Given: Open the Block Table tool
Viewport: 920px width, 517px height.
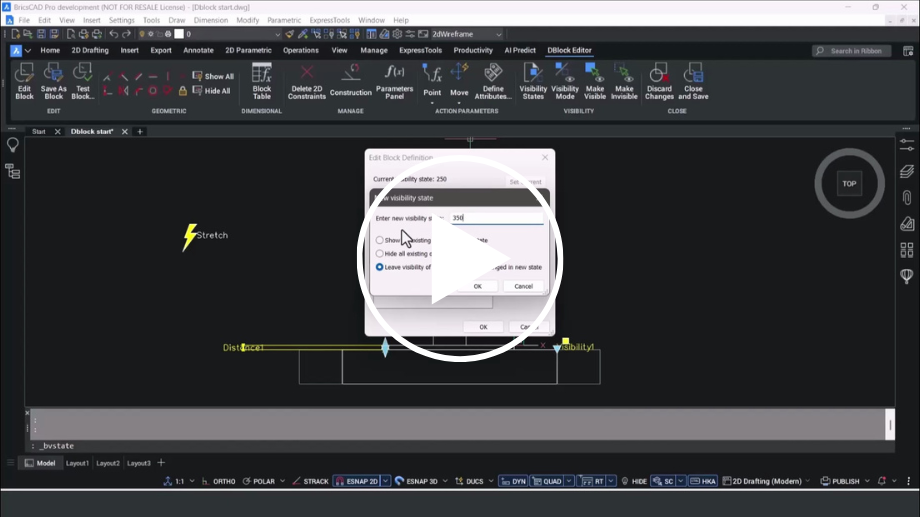Looking at the screenshot, I should pos(262,81).
